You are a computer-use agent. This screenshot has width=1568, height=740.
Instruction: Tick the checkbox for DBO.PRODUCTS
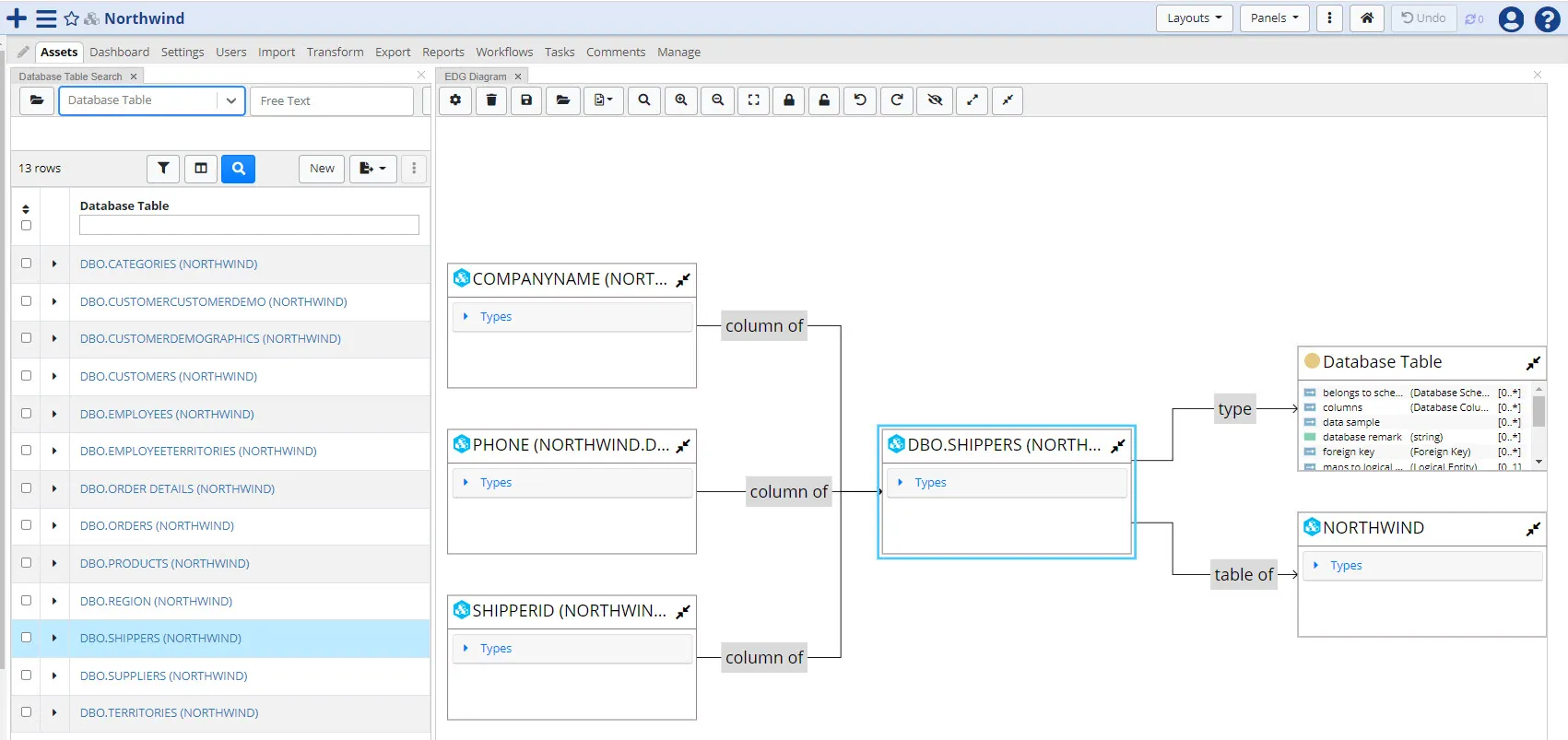pyautogui.click(x=26, y=563)
